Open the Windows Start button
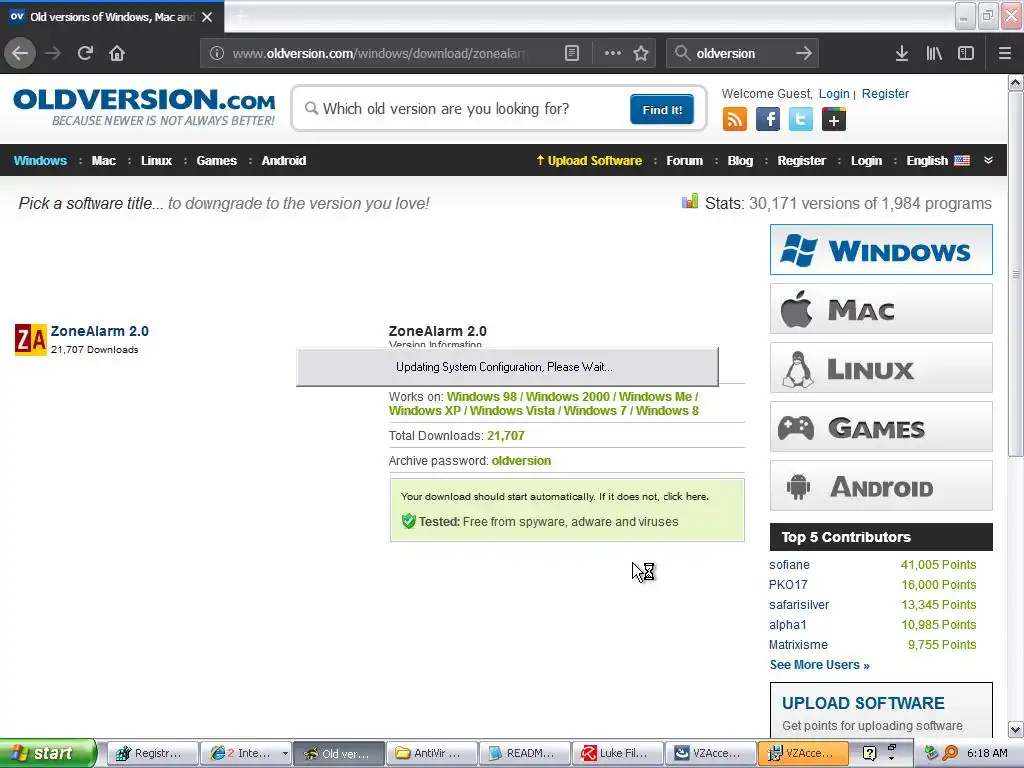1024x768 pixels. [48, 753]
